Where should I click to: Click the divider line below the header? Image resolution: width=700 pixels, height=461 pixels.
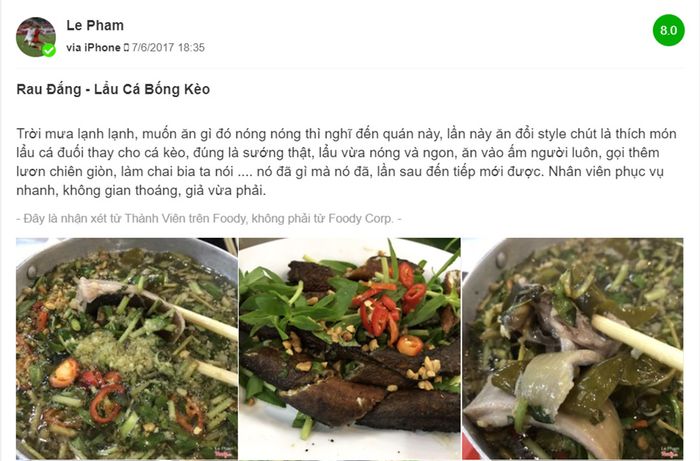(350, 68)
